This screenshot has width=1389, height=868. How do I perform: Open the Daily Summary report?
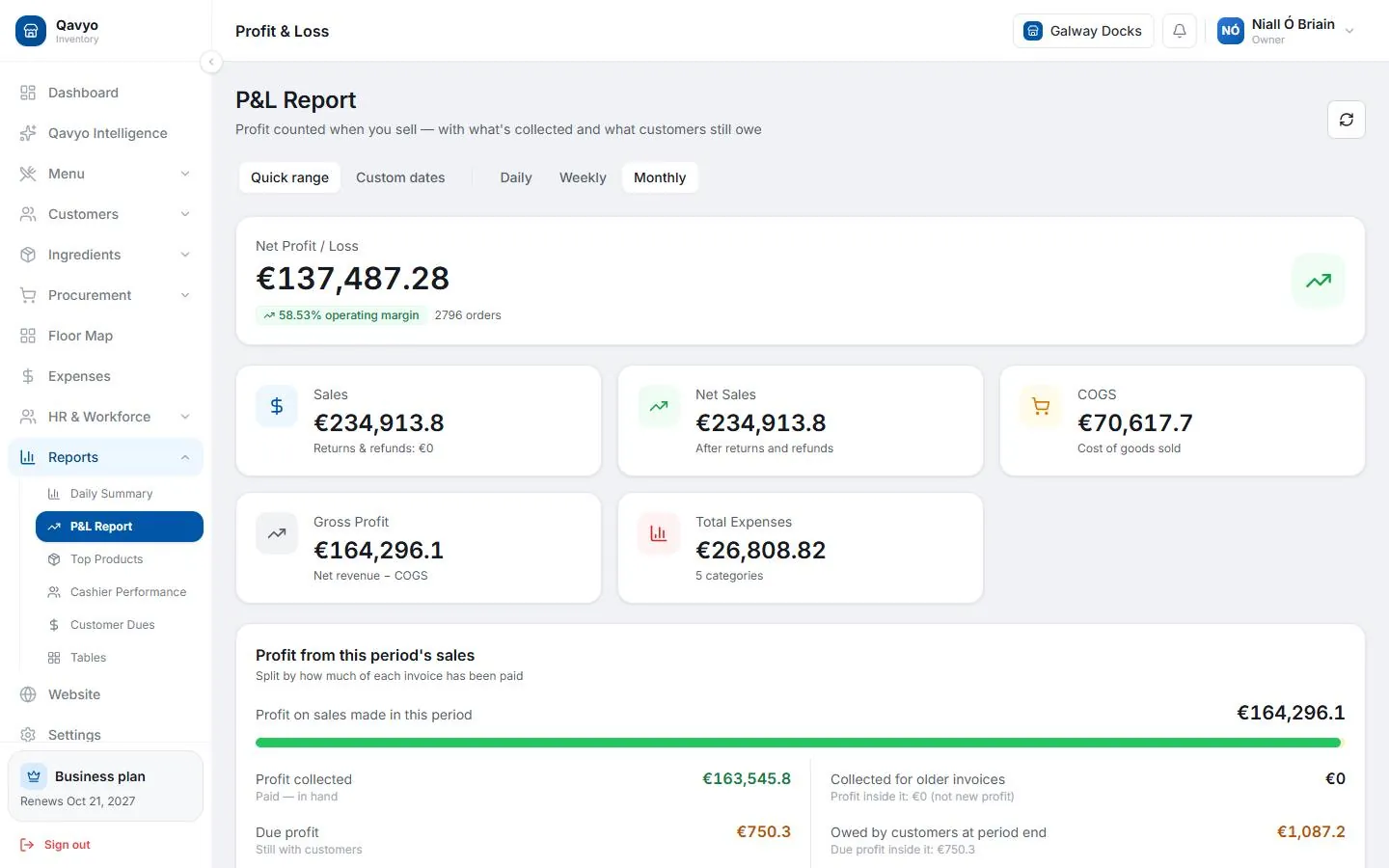coord(120,494)
